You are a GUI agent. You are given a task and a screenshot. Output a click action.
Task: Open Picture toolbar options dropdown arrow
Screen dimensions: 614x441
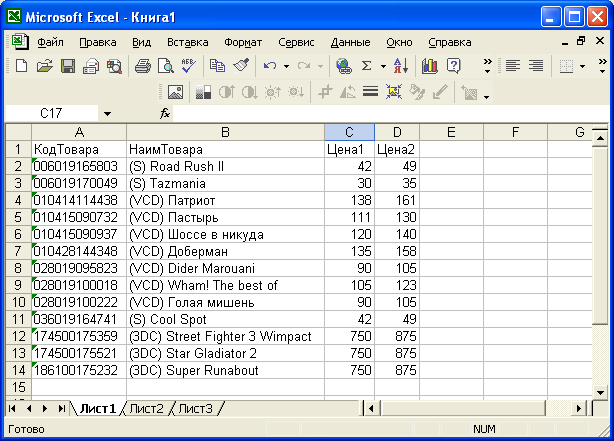pyautogui.click(x=486, y=96)
